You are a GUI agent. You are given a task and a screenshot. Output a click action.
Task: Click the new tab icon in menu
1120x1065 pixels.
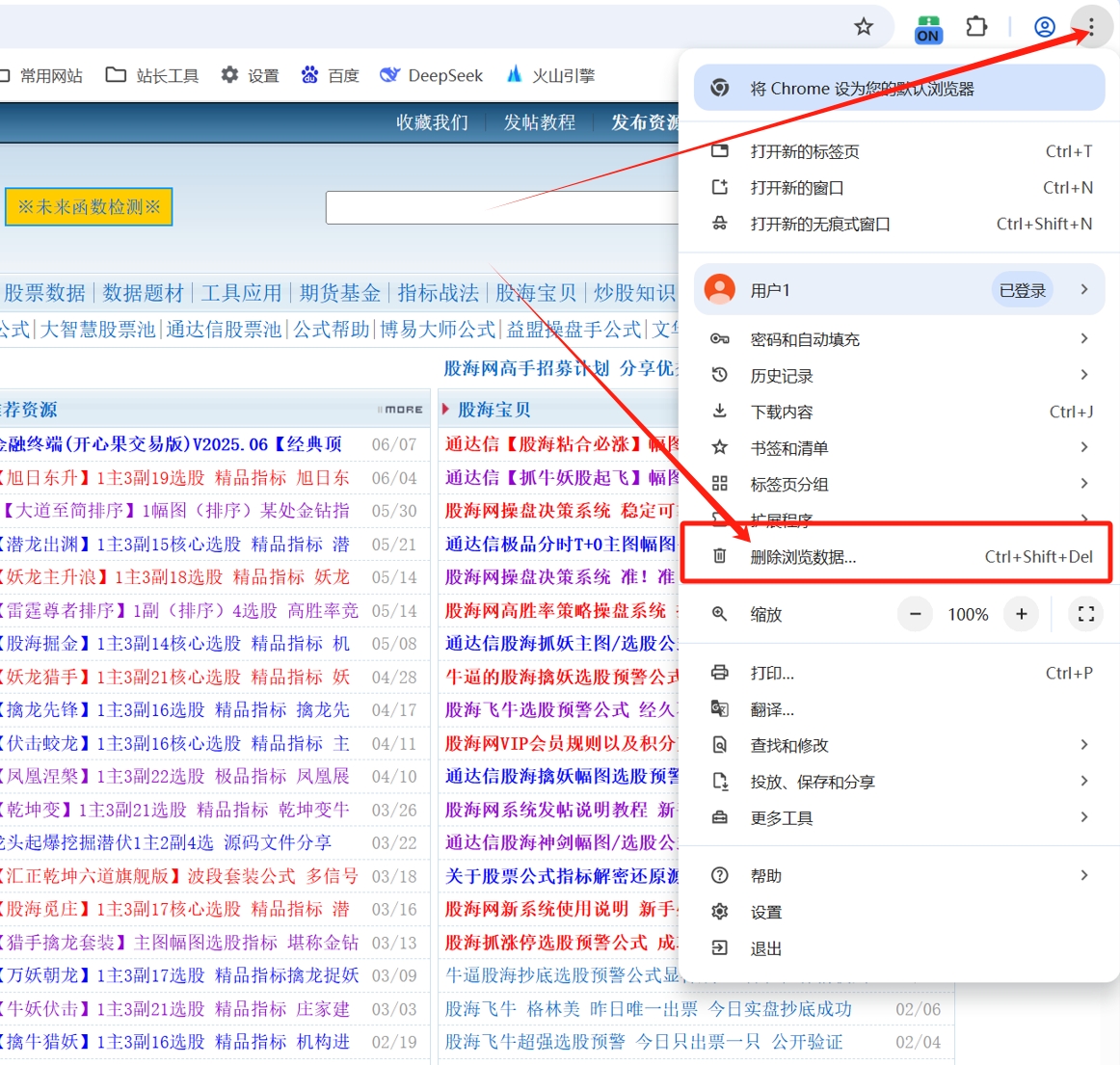click(720, 150)
